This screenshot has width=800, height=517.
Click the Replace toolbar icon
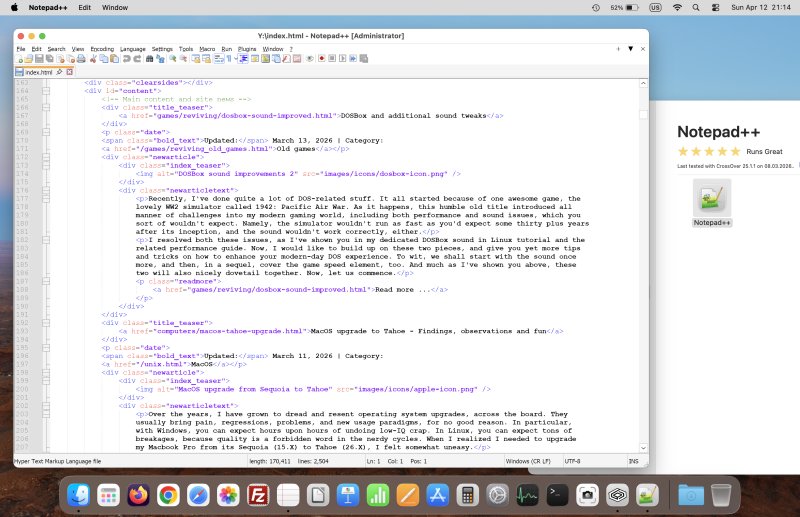pos(160,59)
